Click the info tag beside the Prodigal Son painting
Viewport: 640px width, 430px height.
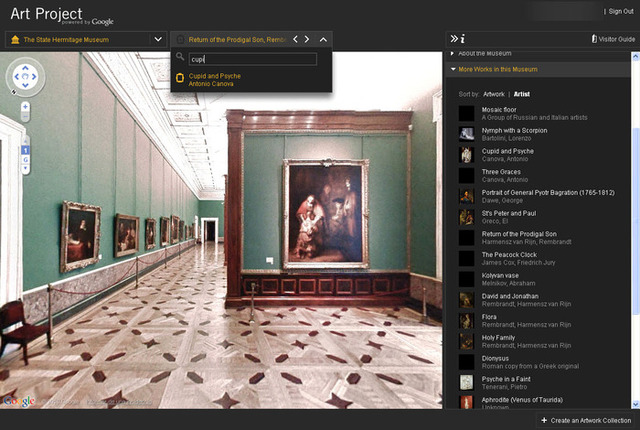coord(269,260)
